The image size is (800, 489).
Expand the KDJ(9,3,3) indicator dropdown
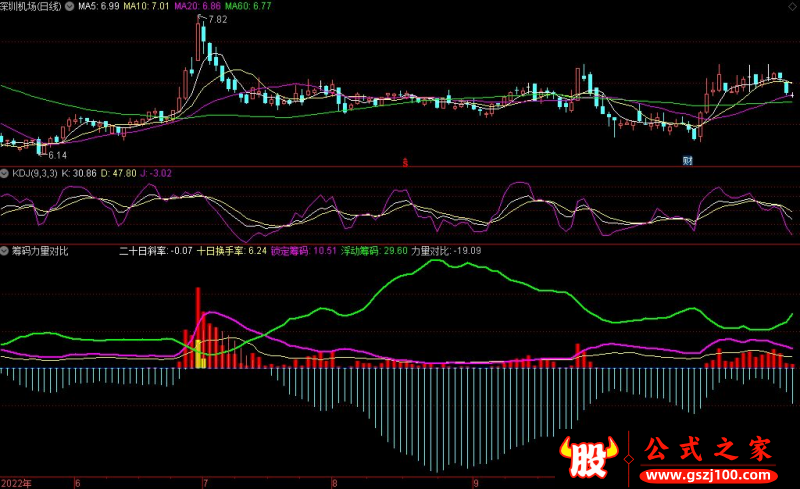[x=5, y=174]
